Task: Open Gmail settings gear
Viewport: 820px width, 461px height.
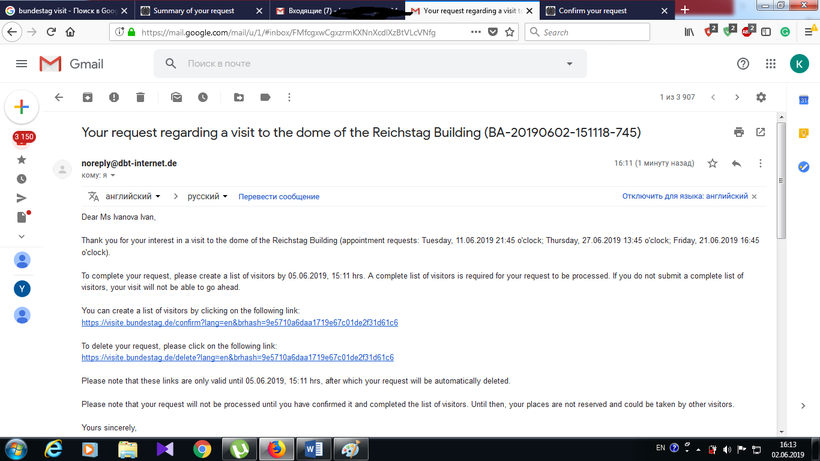Action: click(761, 97)
